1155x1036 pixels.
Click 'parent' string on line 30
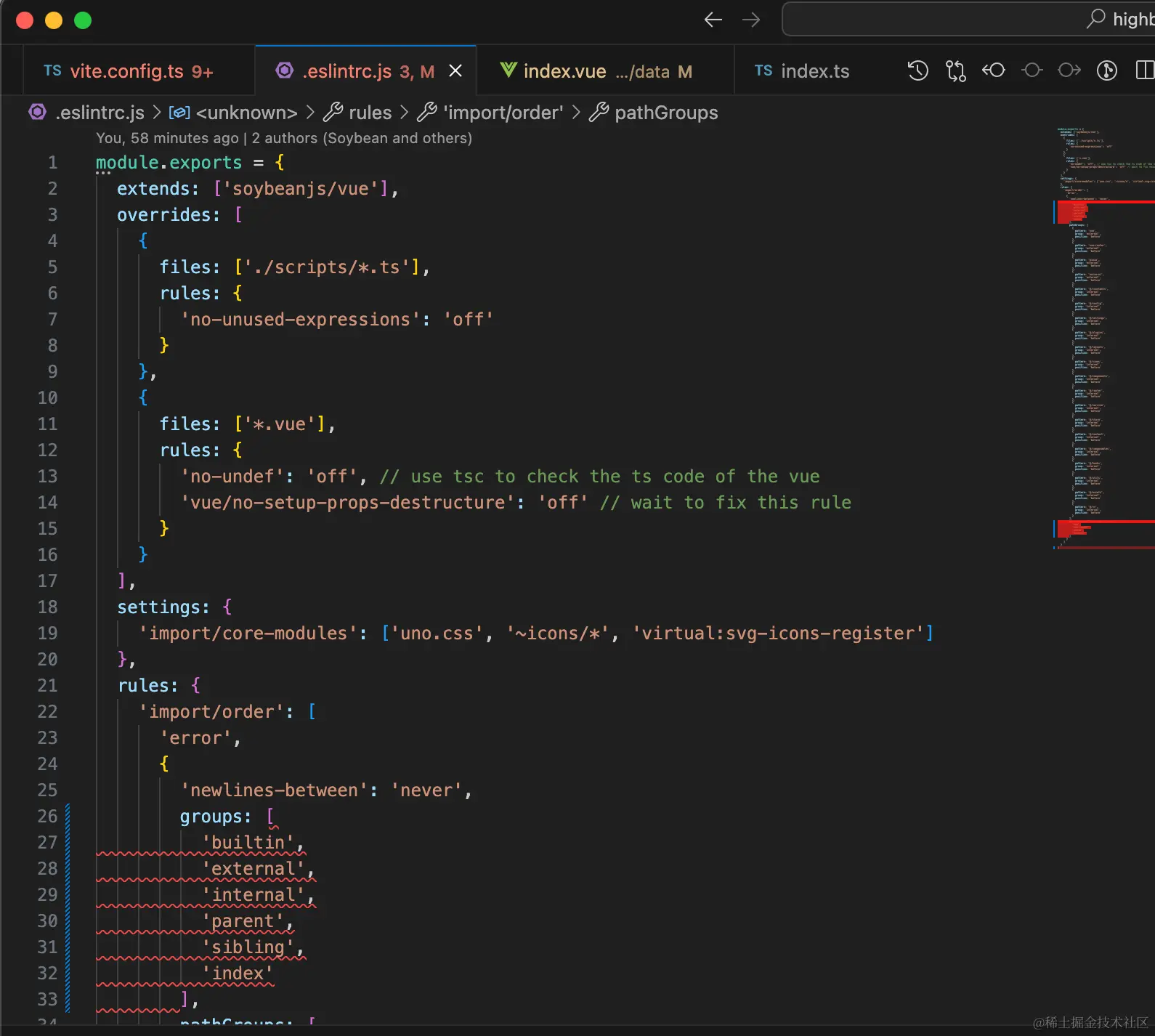243,920
